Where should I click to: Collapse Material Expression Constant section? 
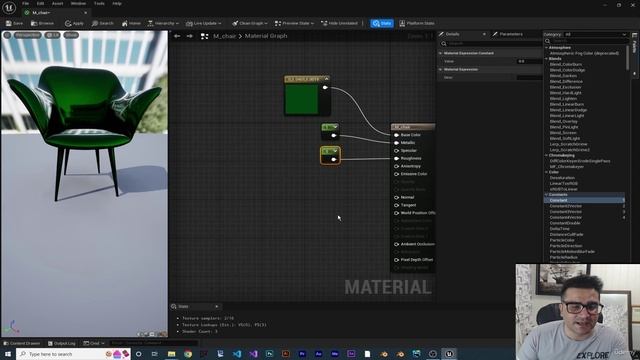pos(441,53)
